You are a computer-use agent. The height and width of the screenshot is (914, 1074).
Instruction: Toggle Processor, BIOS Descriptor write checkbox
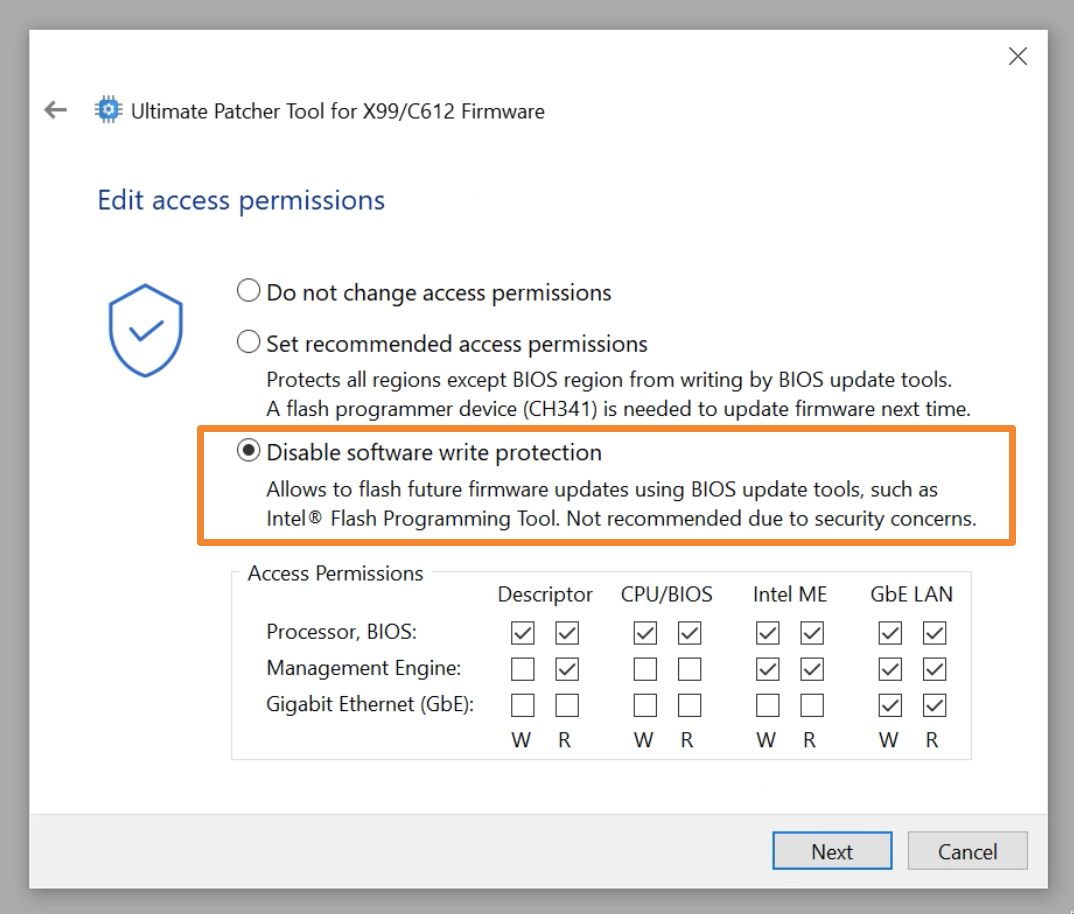523,633
